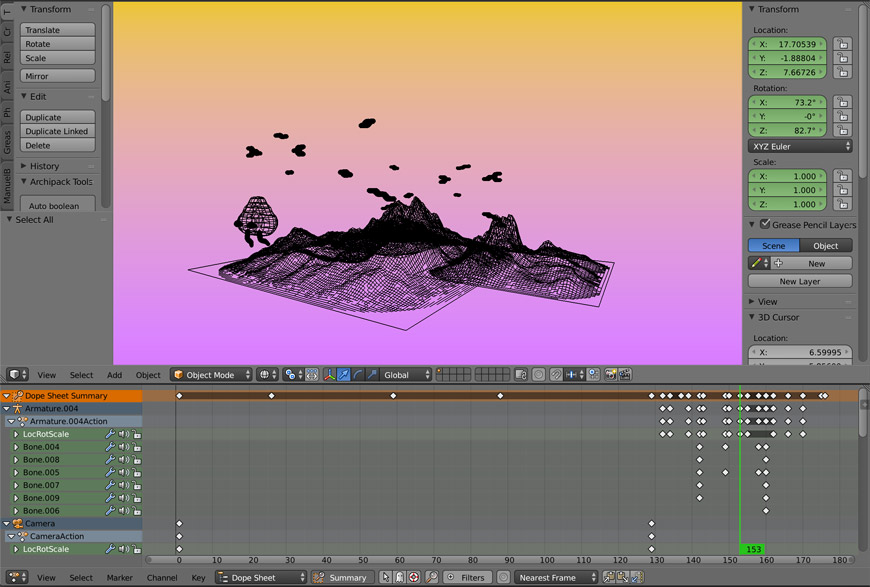
Task: Click the Duplicate Linked button
Action: point(57,131)
